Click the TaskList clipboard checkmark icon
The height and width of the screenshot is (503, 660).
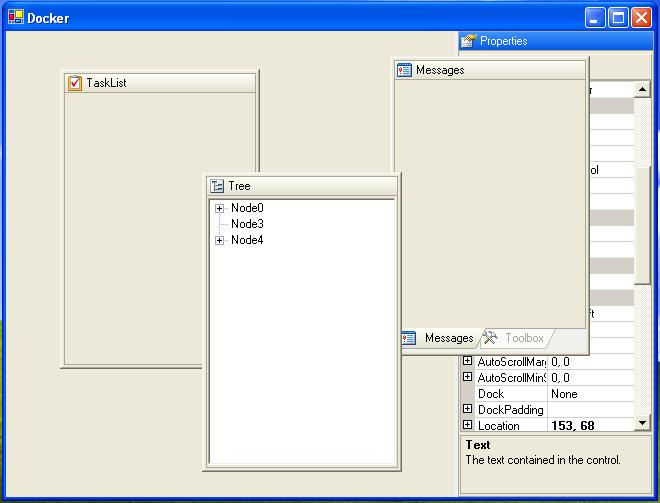pyautogui.click(x=75, y=83)
